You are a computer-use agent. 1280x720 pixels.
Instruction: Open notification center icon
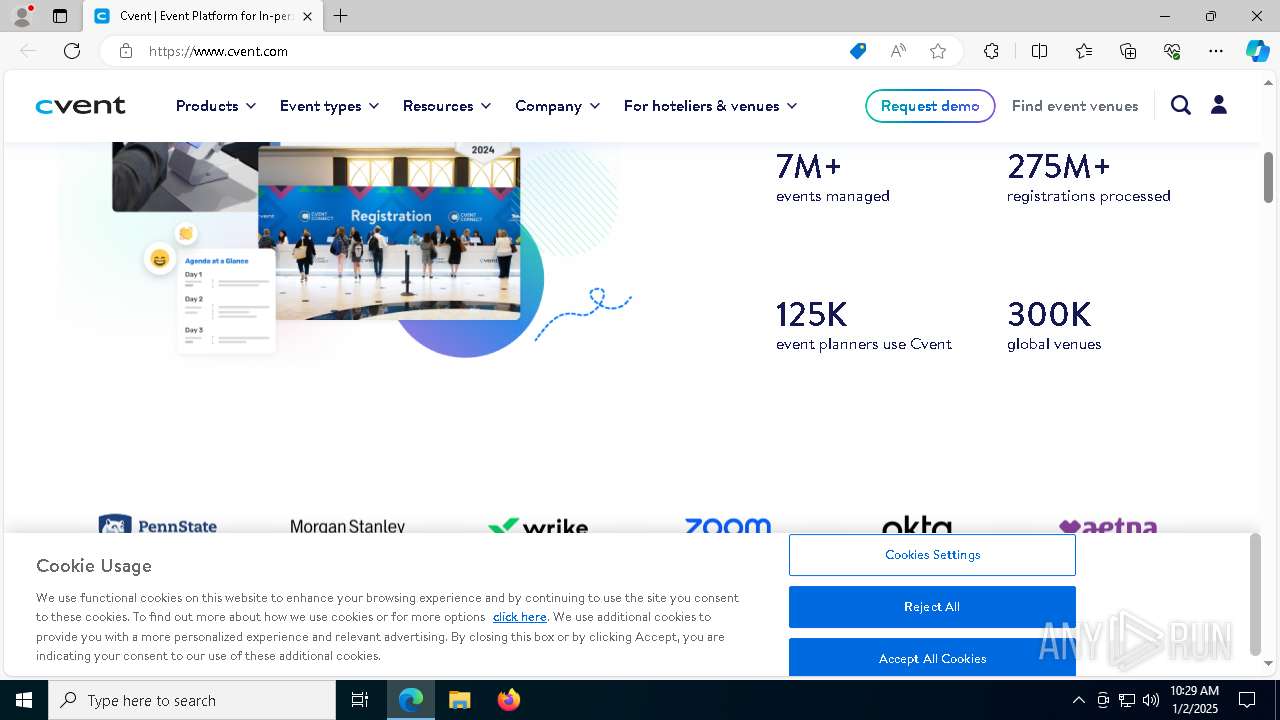(x=1247, y=700)
